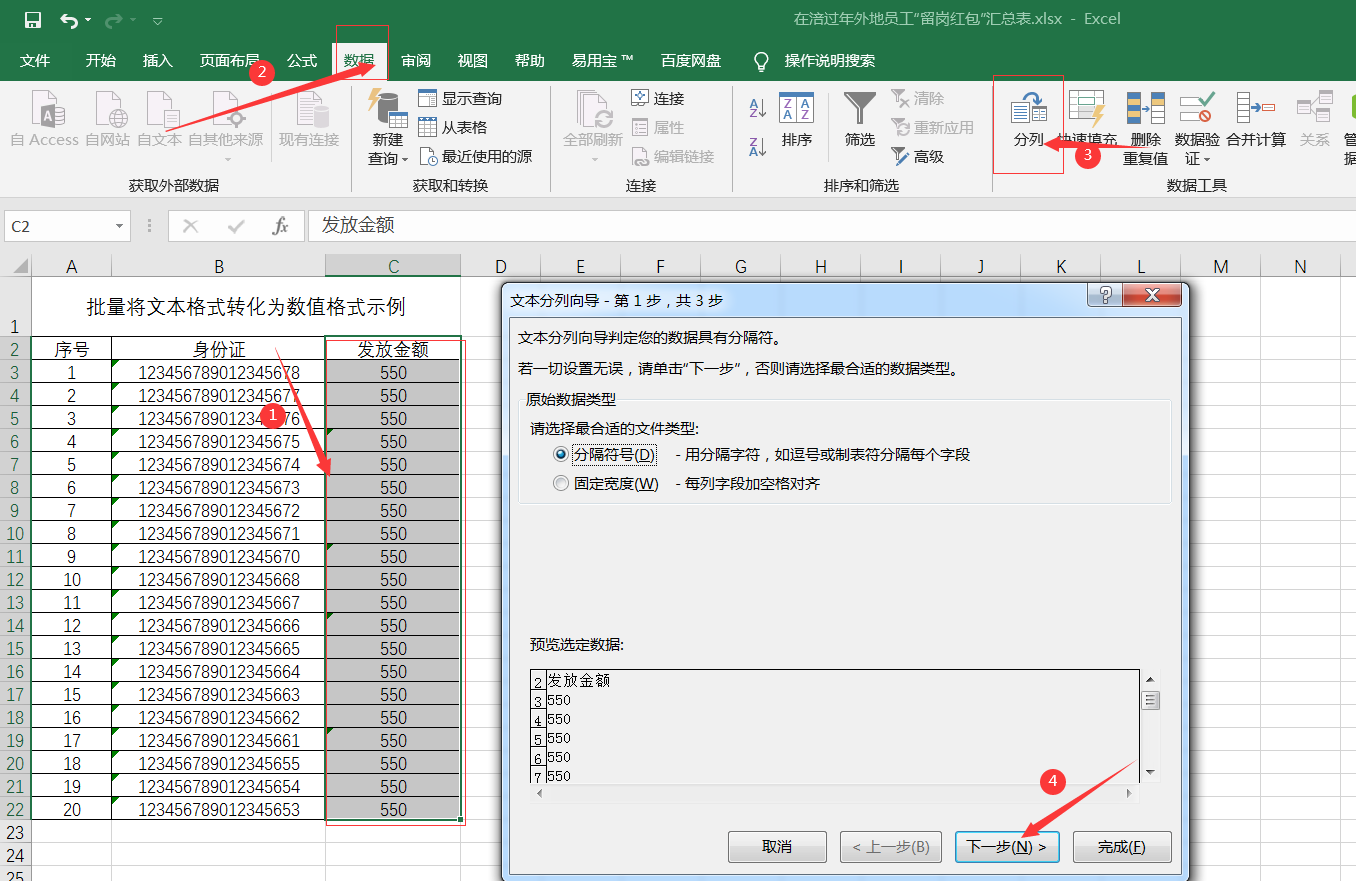Click the 下一步(N) button
Screen dimensions: 1356x881
click(1006, 847)
